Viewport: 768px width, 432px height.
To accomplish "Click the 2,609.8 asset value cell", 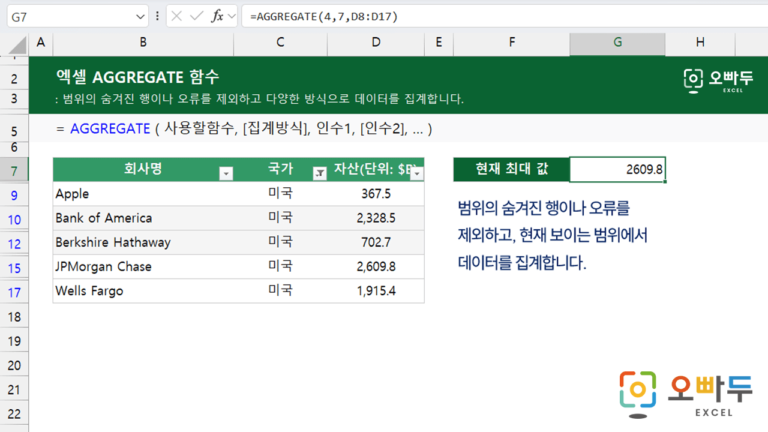I will point(376,266).
